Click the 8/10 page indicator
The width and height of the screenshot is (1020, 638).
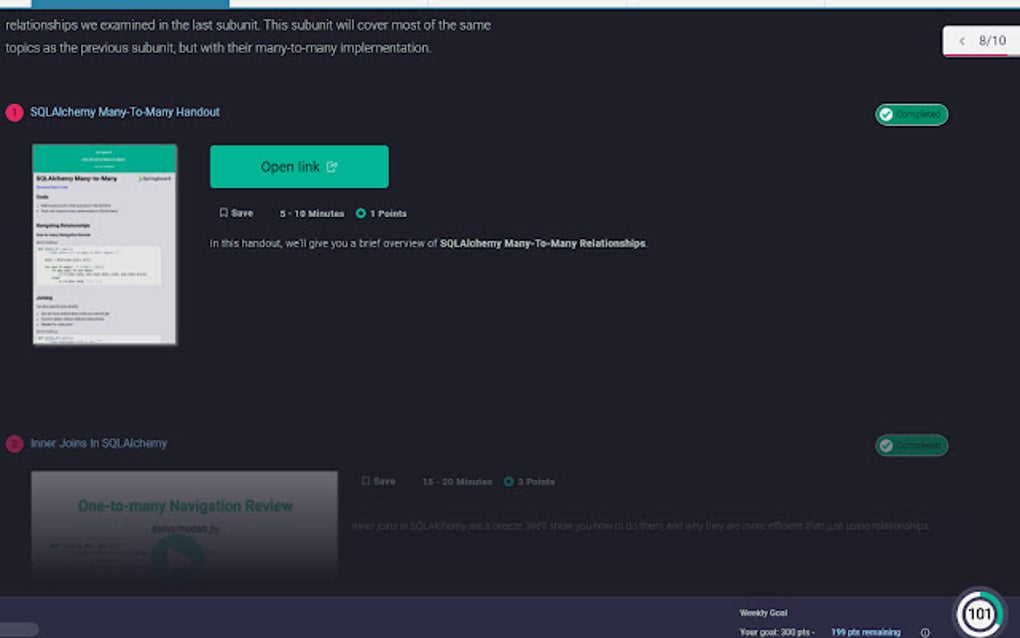[x=992, y=41]
